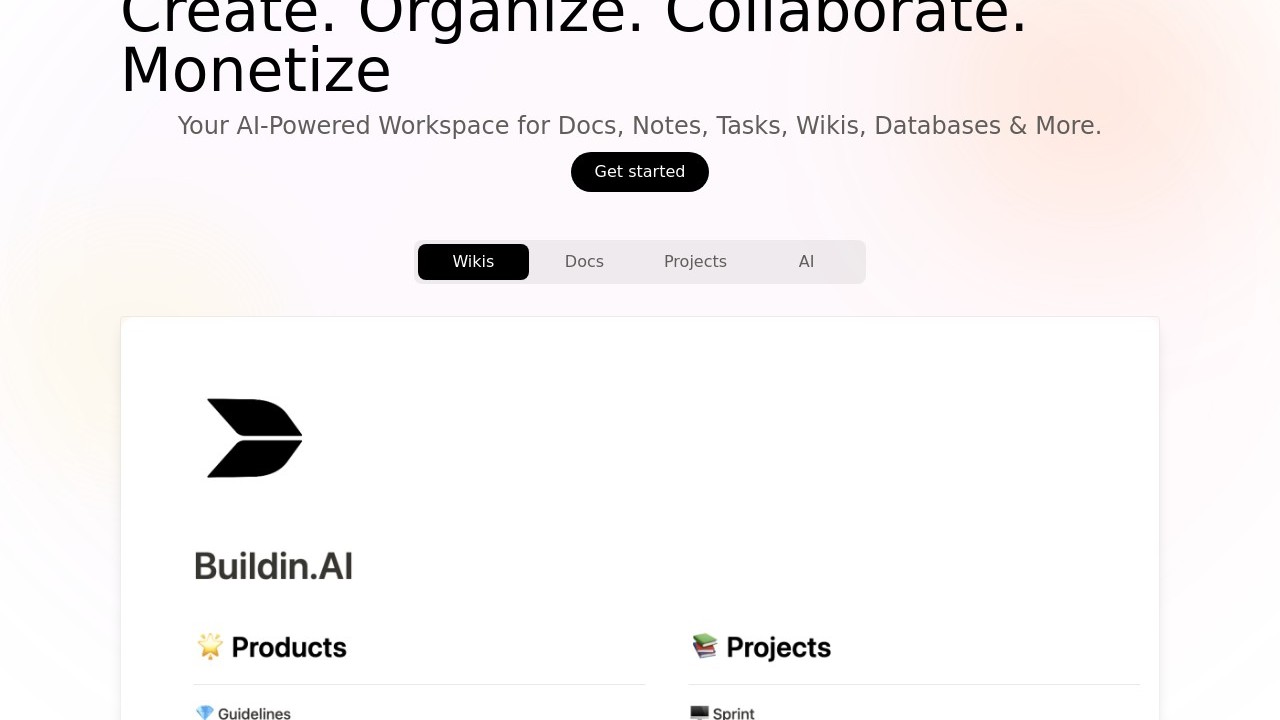The height and width of the screenshot is (720, 1280).
Task: Click the Projects section heading in wiki
Action: pyautogui.click(x=778, y=647)
